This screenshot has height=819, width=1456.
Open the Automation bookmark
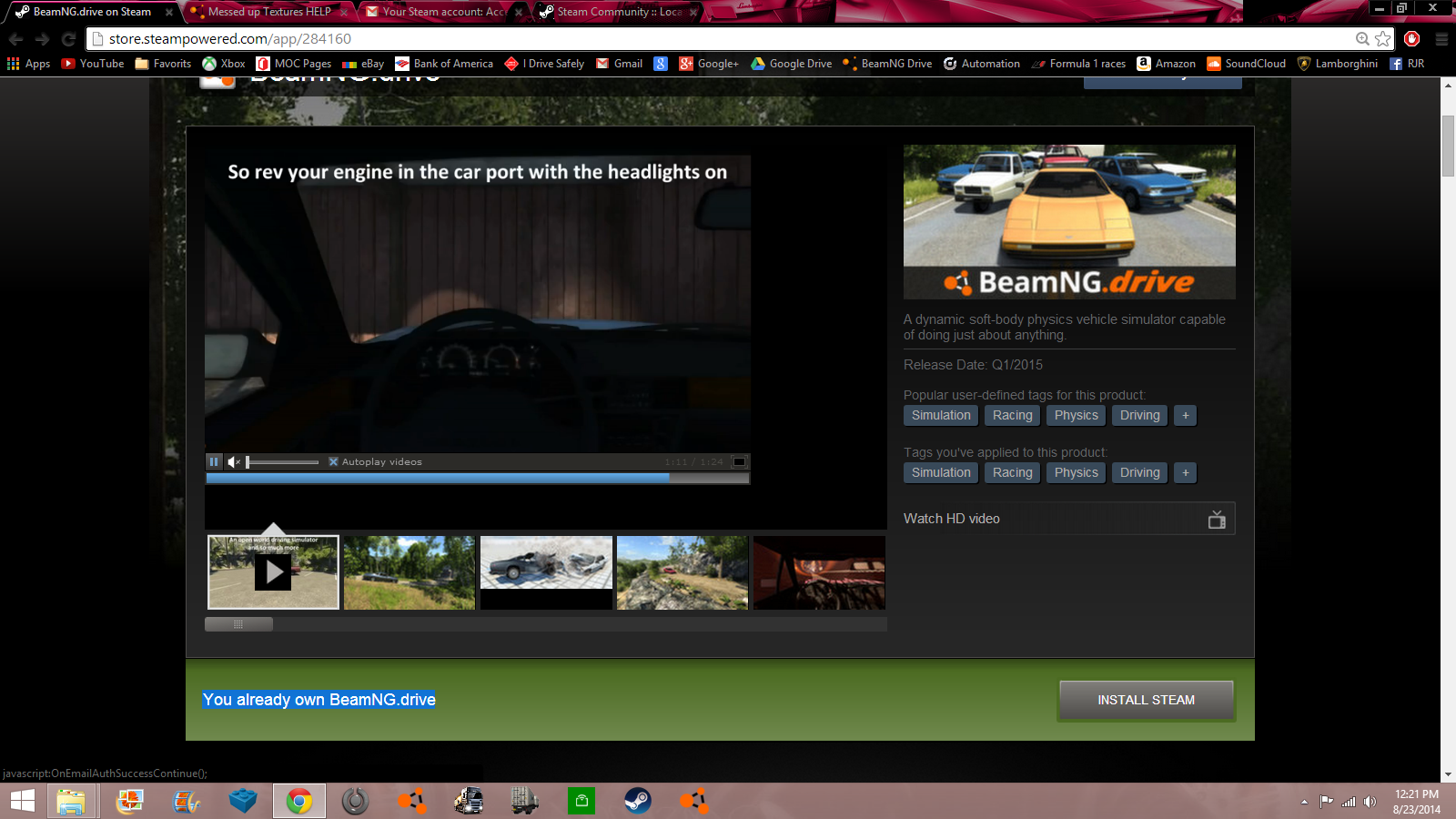981,64
